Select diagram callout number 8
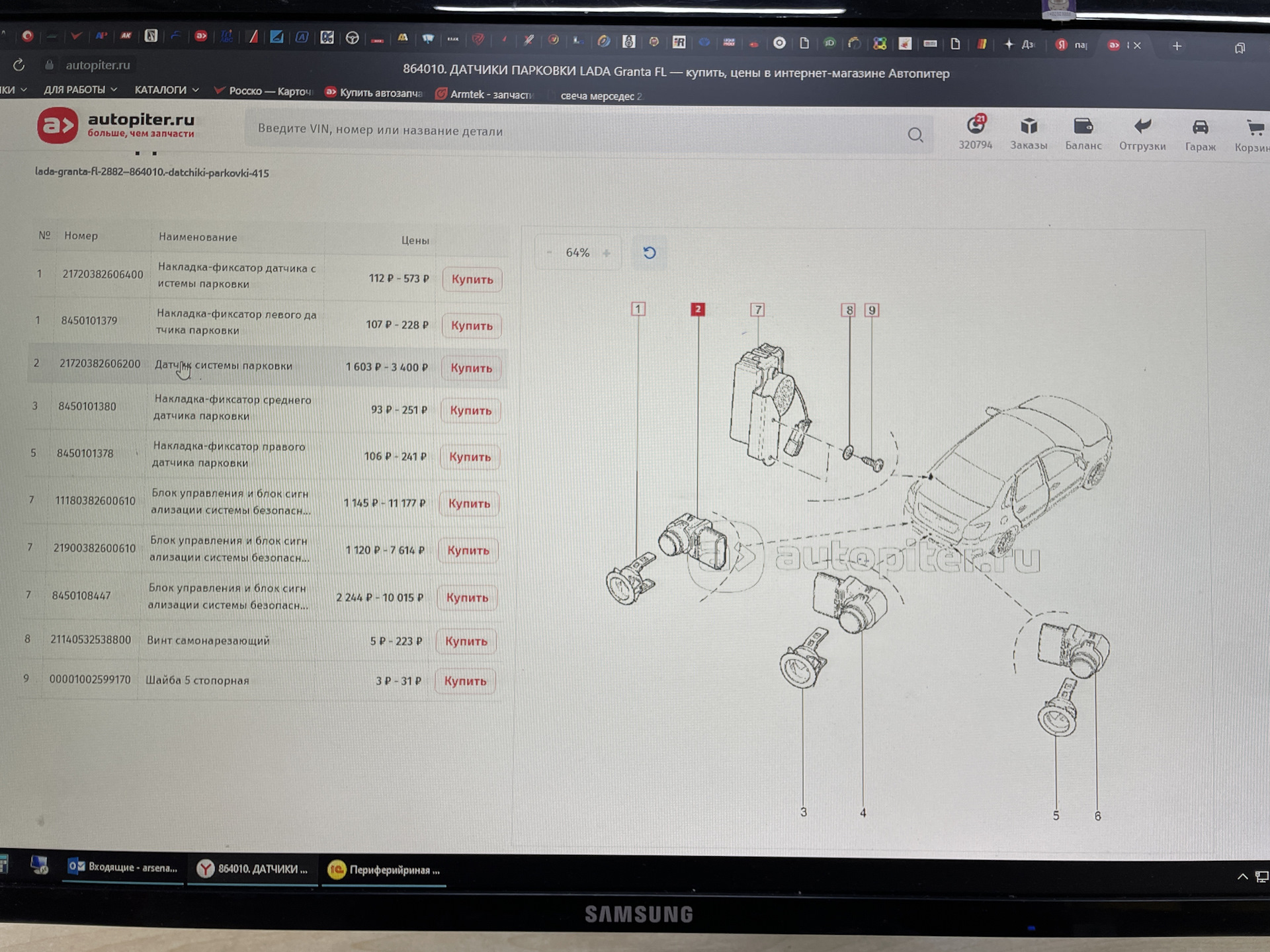1270x952 pixels. 849,310
